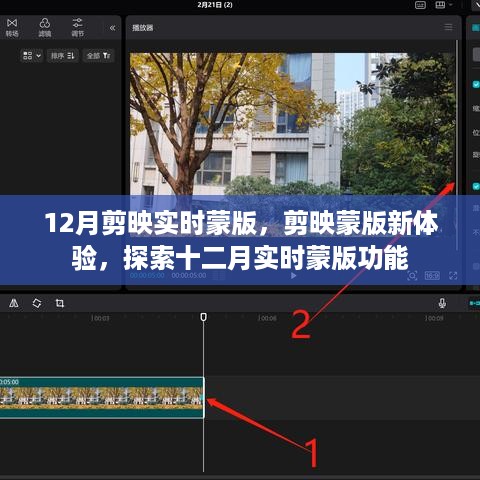Viewport: 480px width, 480px height.
Task: Click the preview zoom focus icon in player
Action: coord(412,276)
